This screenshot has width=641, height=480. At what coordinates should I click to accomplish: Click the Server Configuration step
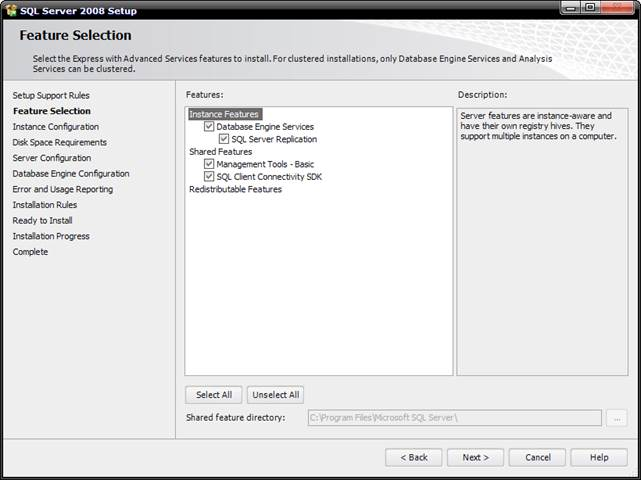point(52,158)
